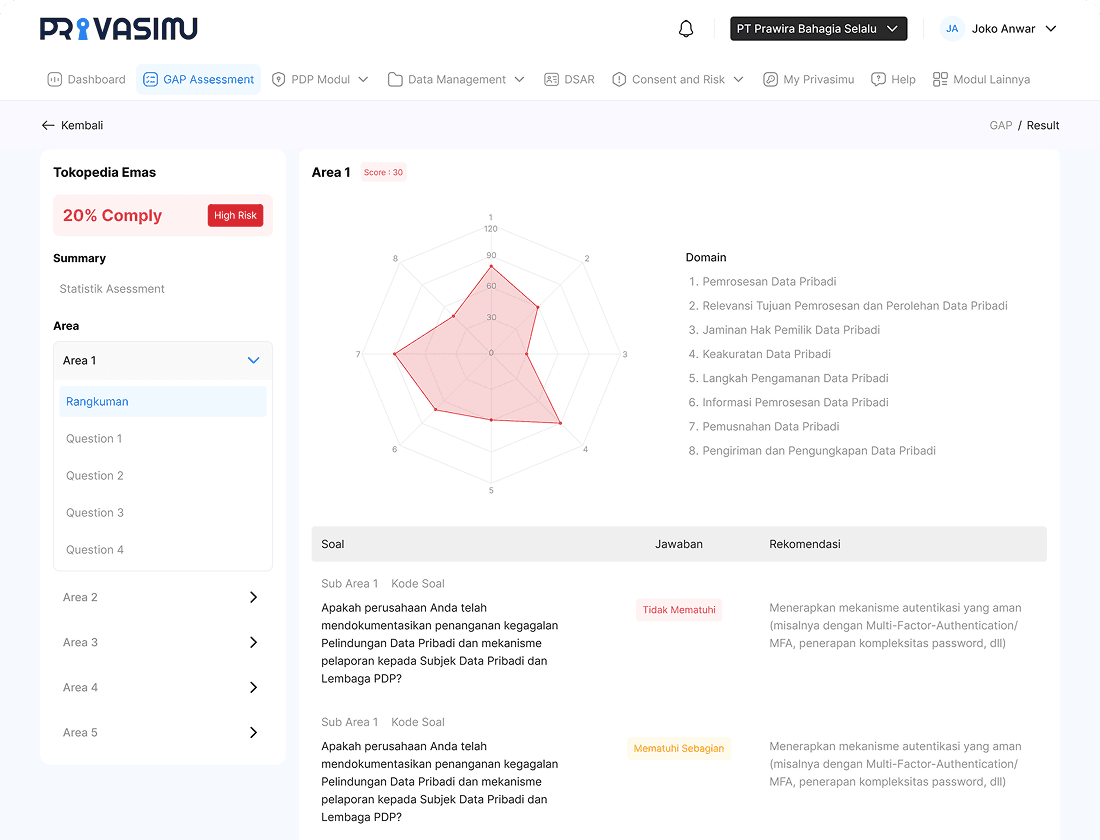1100x840 pixels.
Task: Click the Help question icon
Action: tap(878, 80)
